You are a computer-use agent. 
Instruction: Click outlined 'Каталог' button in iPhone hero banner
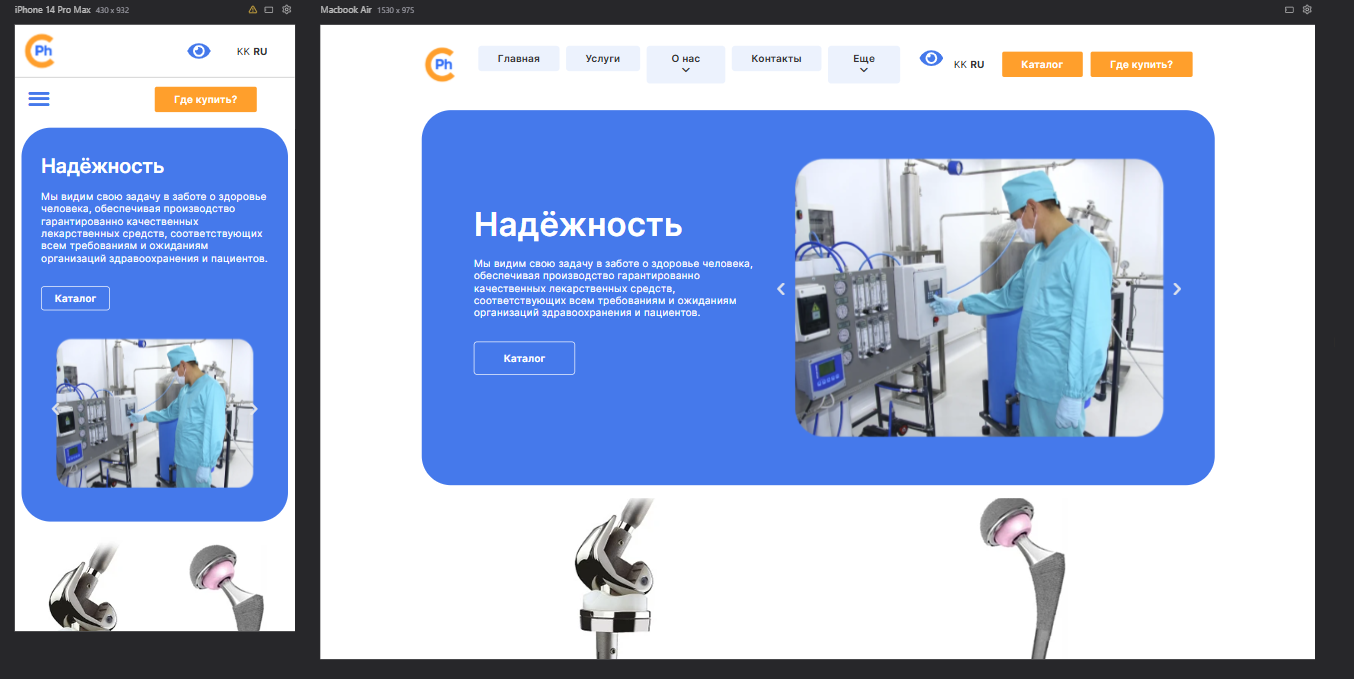coord(75,298)
